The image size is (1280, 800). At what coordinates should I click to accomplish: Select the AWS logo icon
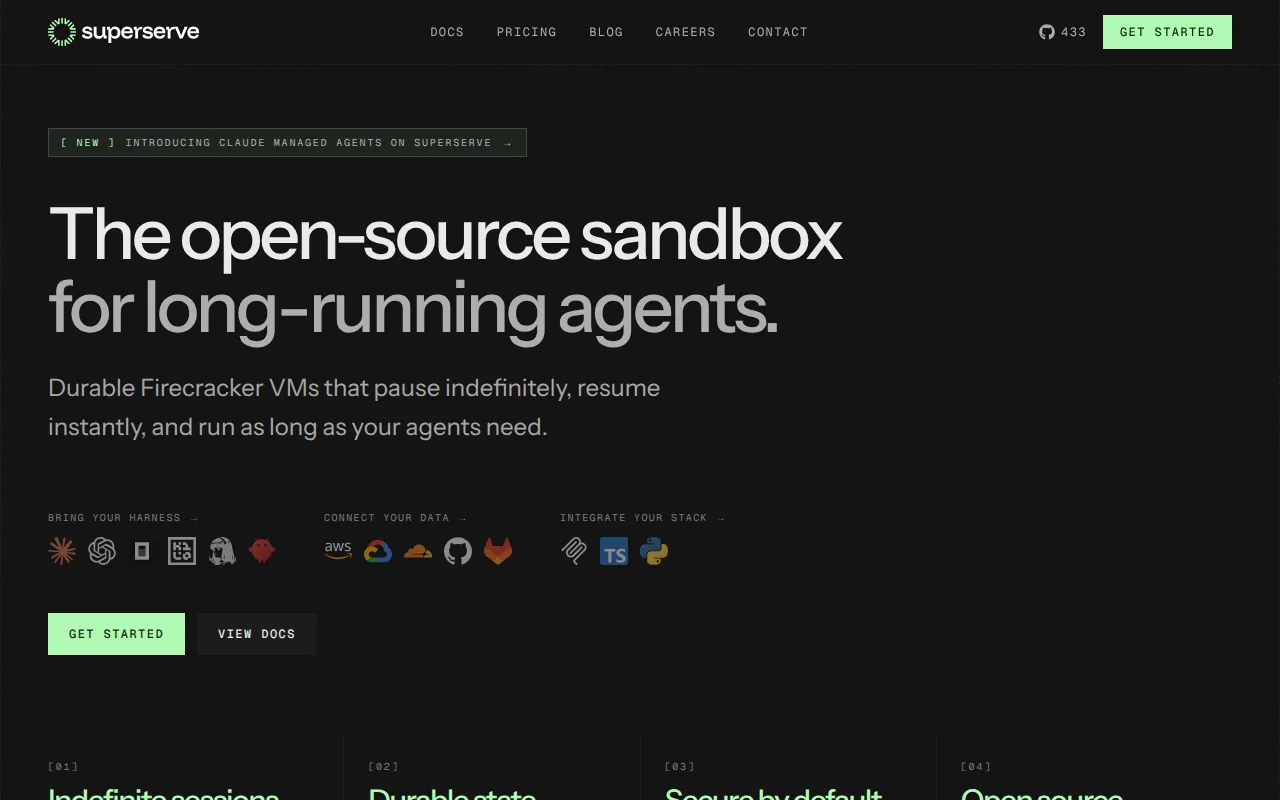pos(338,551)
